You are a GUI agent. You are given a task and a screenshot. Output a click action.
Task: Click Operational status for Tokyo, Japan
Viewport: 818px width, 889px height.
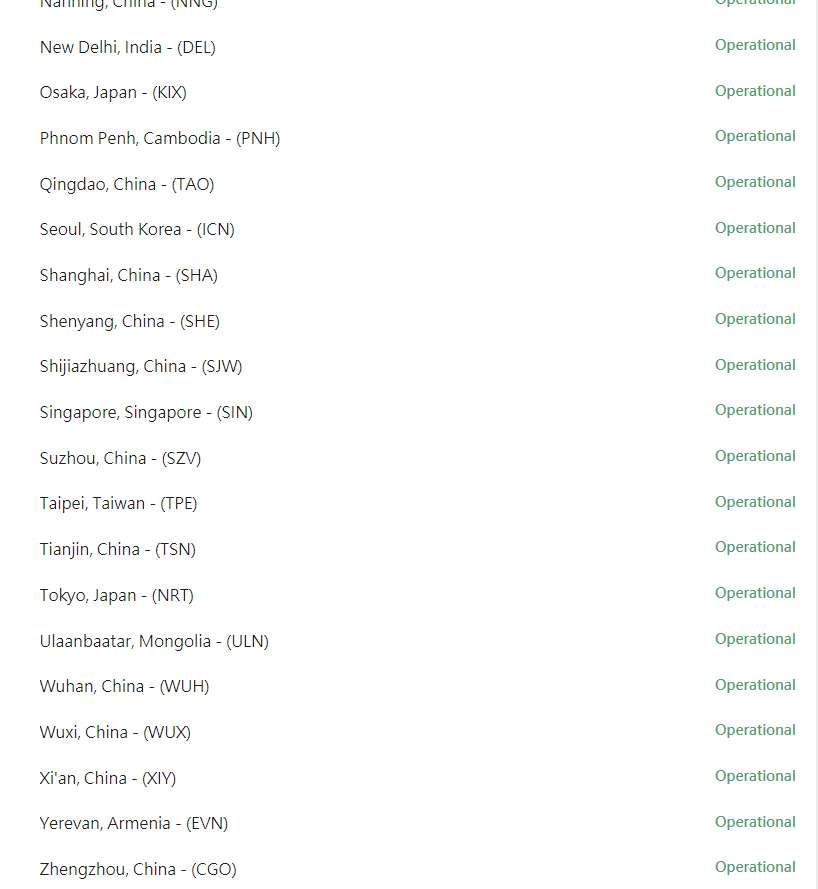pos(755,593)
